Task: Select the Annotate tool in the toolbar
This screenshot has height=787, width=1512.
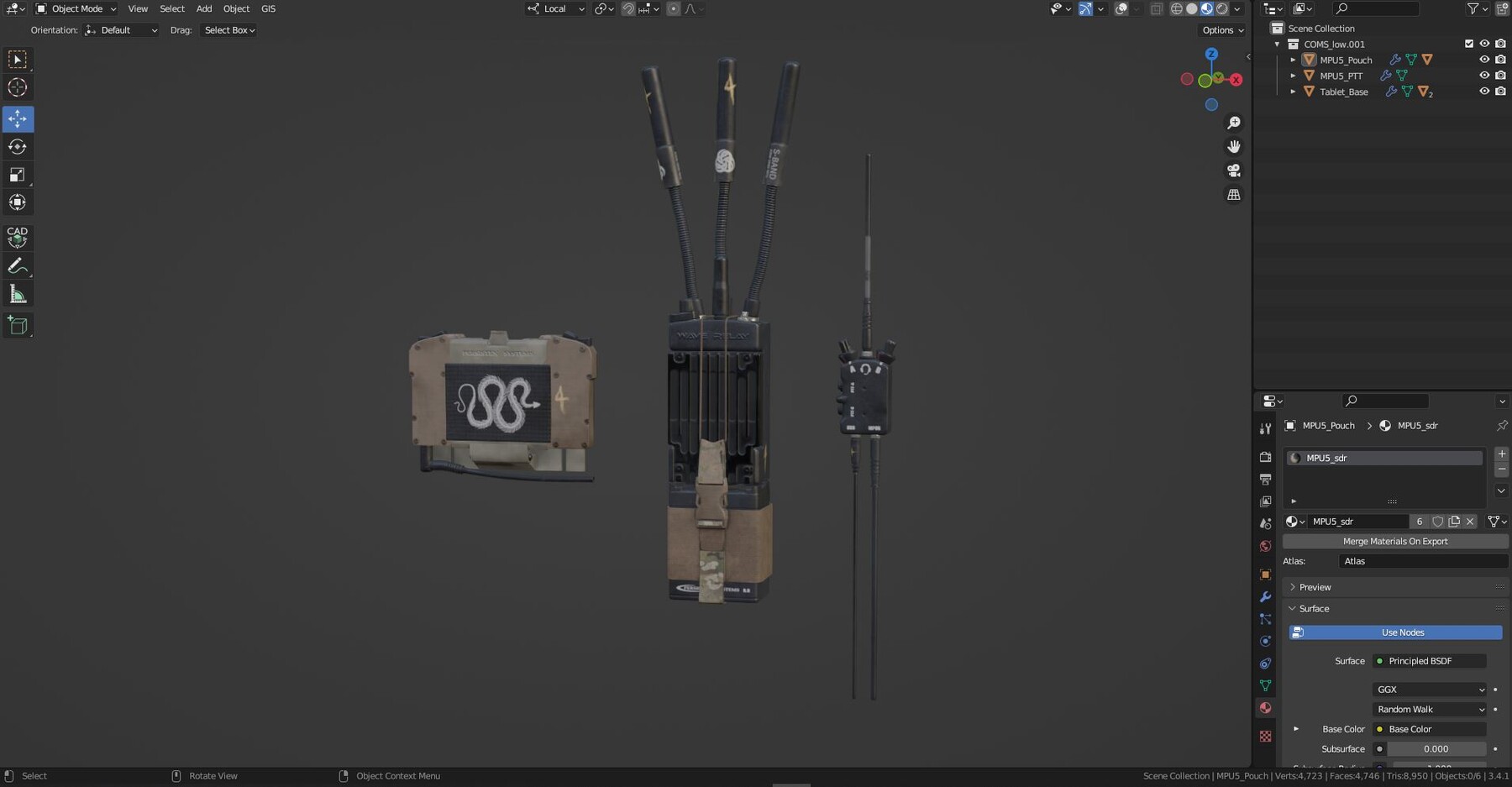Action: click(x=17, y=266)
